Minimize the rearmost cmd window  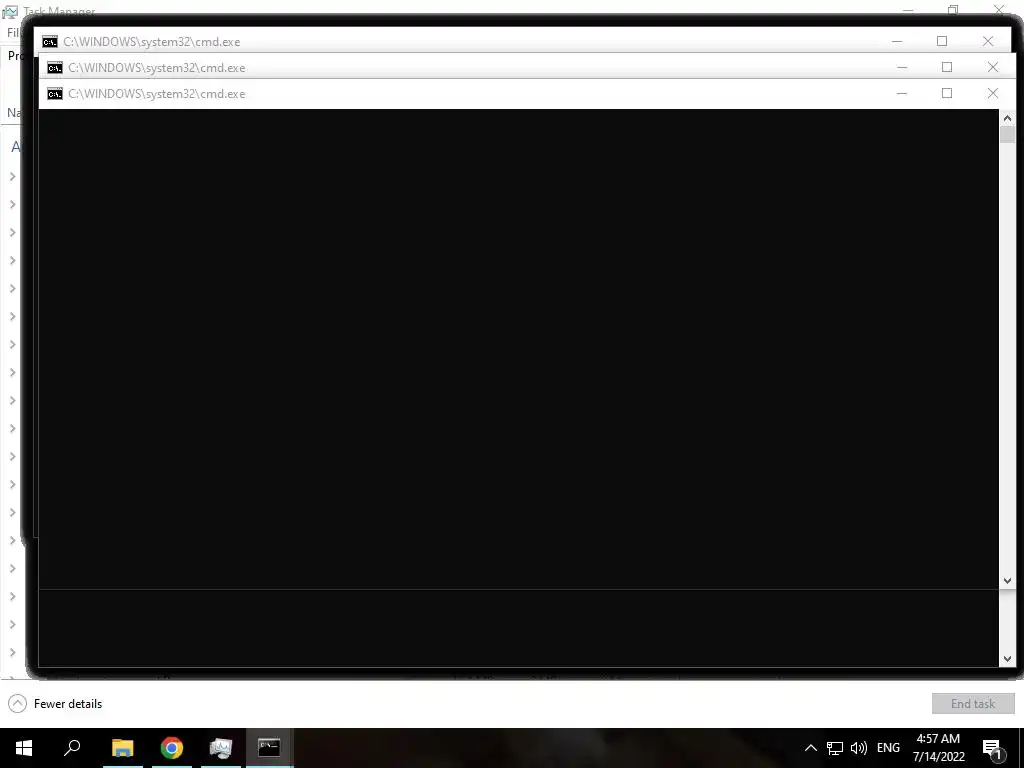click(897, 41)
